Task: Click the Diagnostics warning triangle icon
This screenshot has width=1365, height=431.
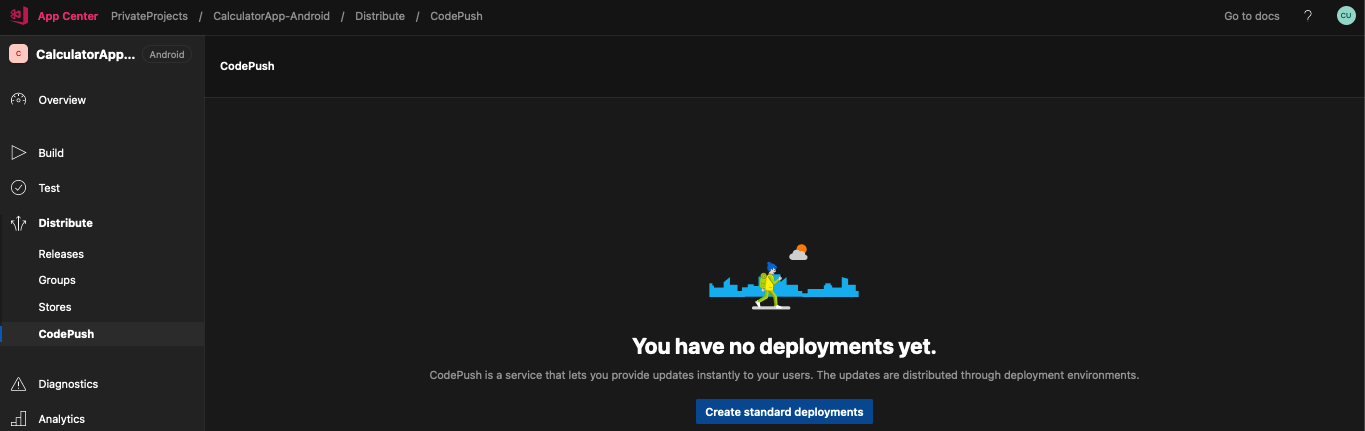Action: pos(18,384)
